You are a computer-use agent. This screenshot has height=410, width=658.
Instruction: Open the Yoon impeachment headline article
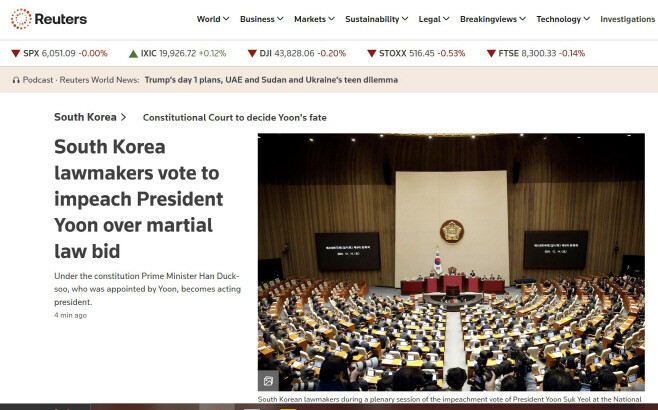(138, 199)
